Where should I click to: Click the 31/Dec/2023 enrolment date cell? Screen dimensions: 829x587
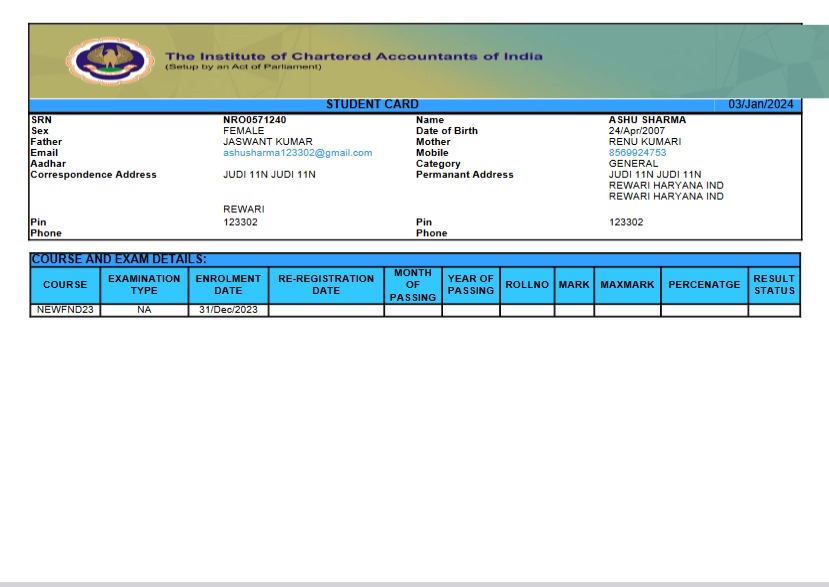coord(228,310)
